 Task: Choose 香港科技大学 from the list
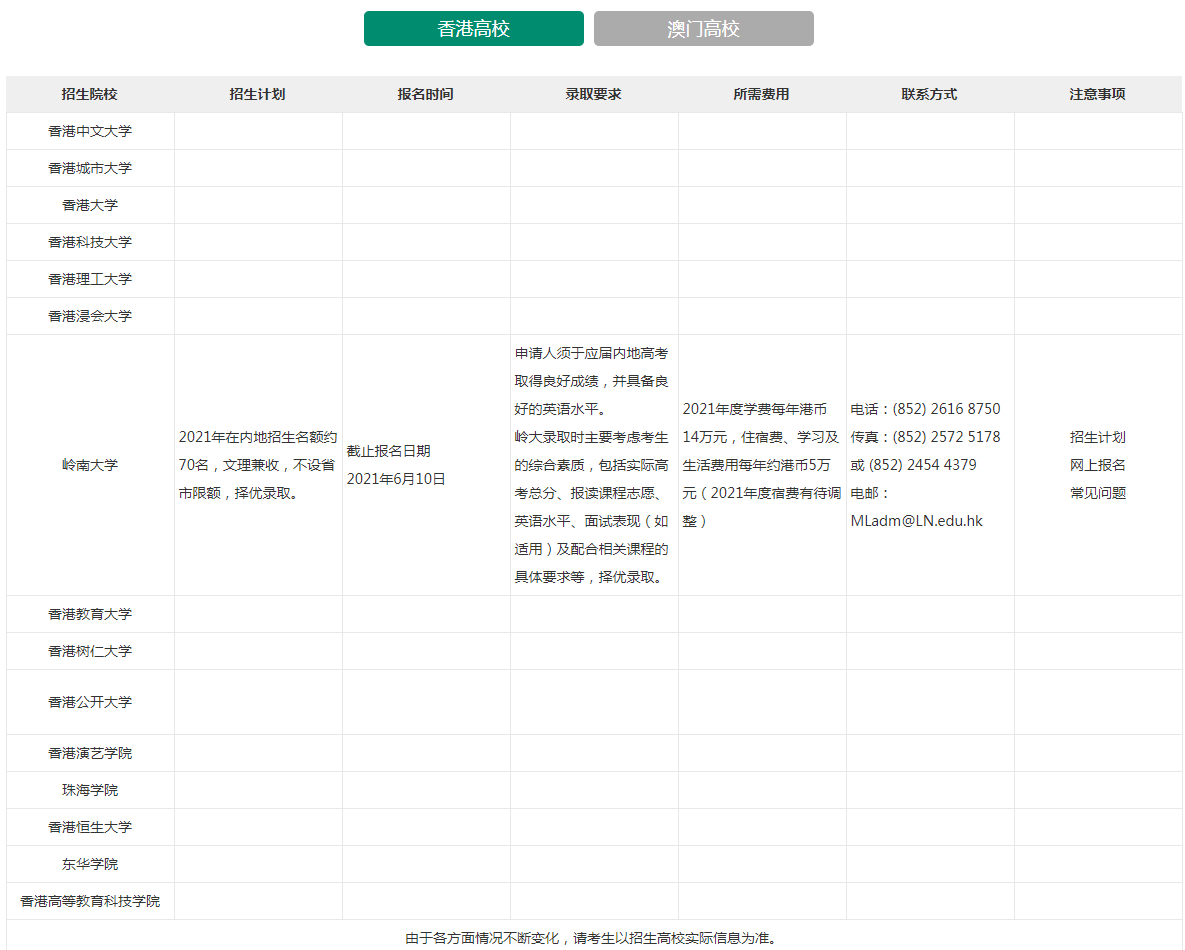click(x=90, y=243)
